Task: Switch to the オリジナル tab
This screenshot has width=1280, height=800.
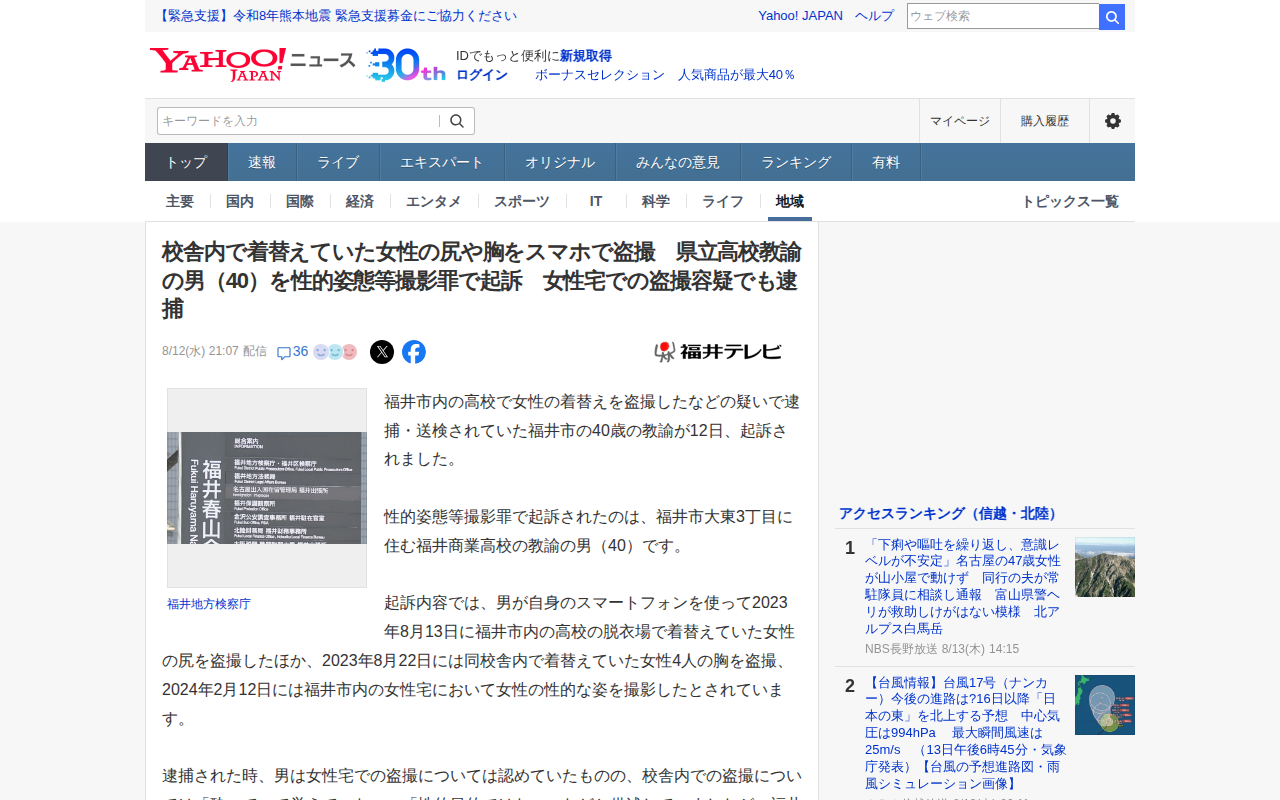Action: 560,162
